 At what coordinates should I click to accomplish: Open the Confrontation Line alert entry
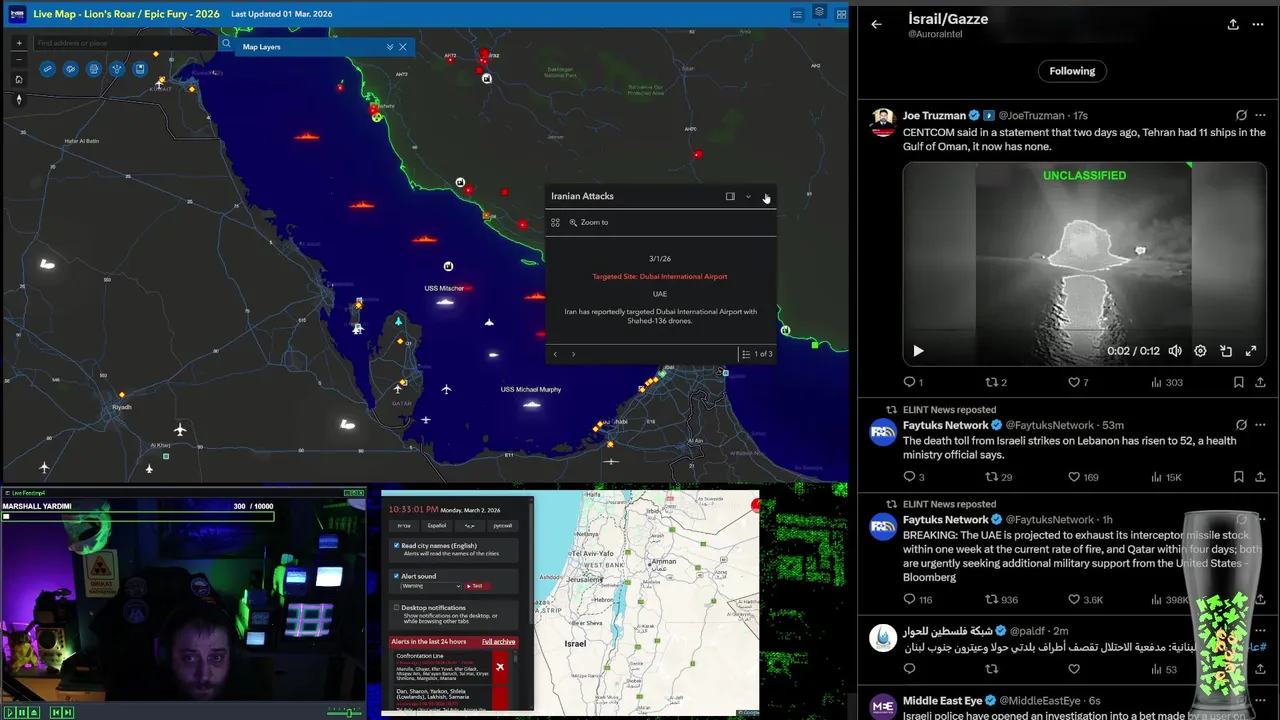tap(453, 667)
